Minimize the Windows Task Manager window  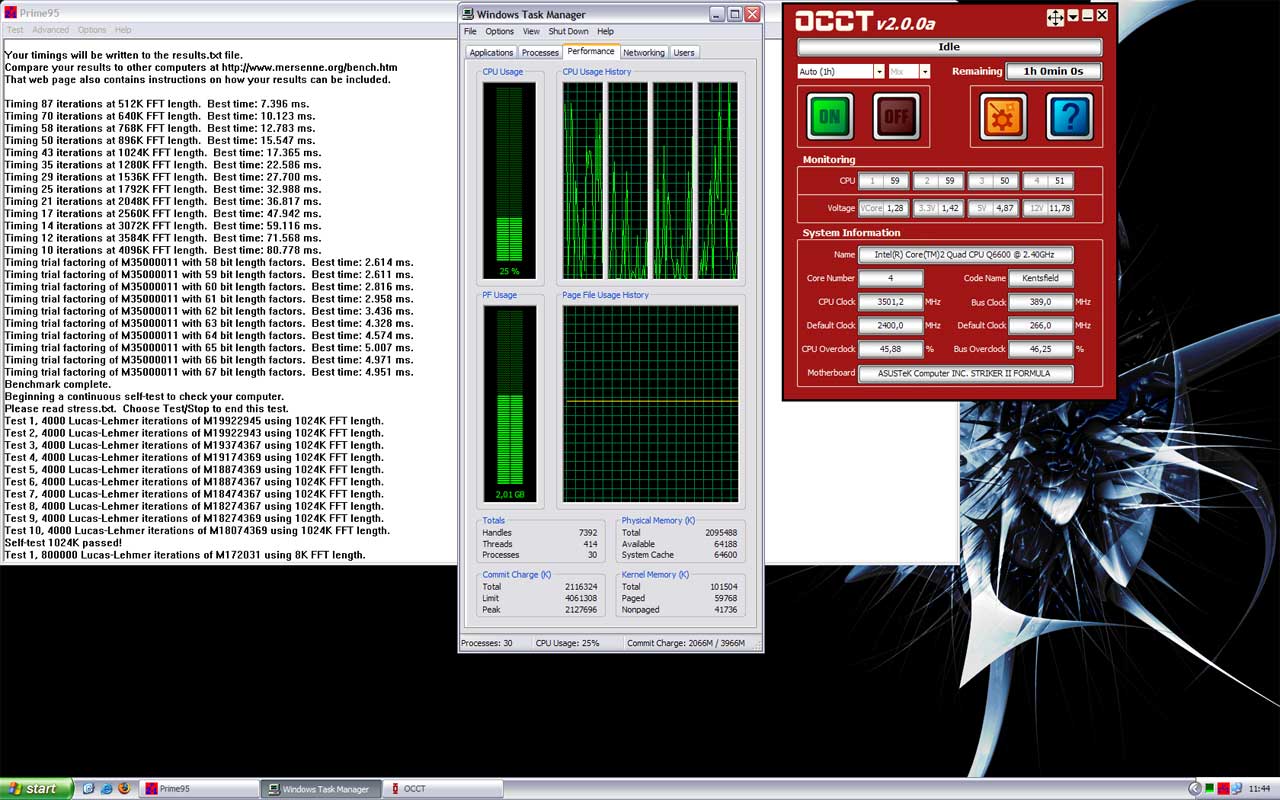(718, 14)
